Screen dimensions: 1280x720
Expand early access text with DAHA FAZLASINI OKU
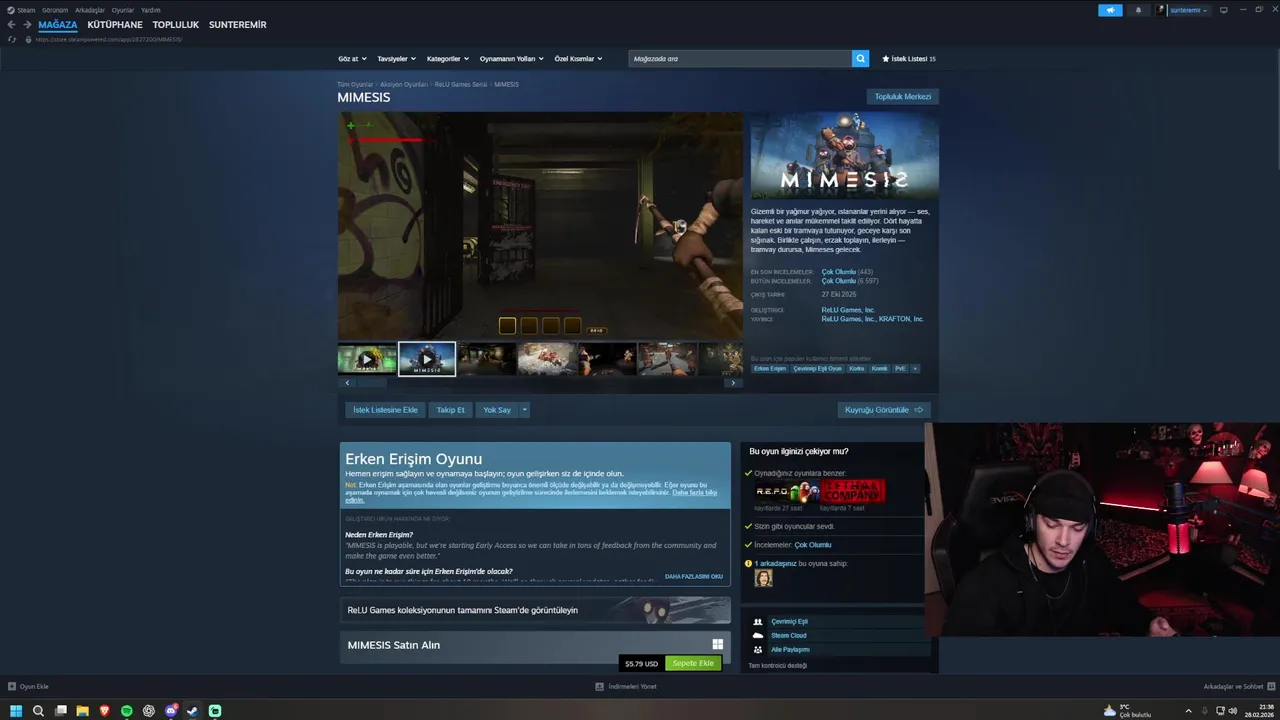(x=693, y=577)
